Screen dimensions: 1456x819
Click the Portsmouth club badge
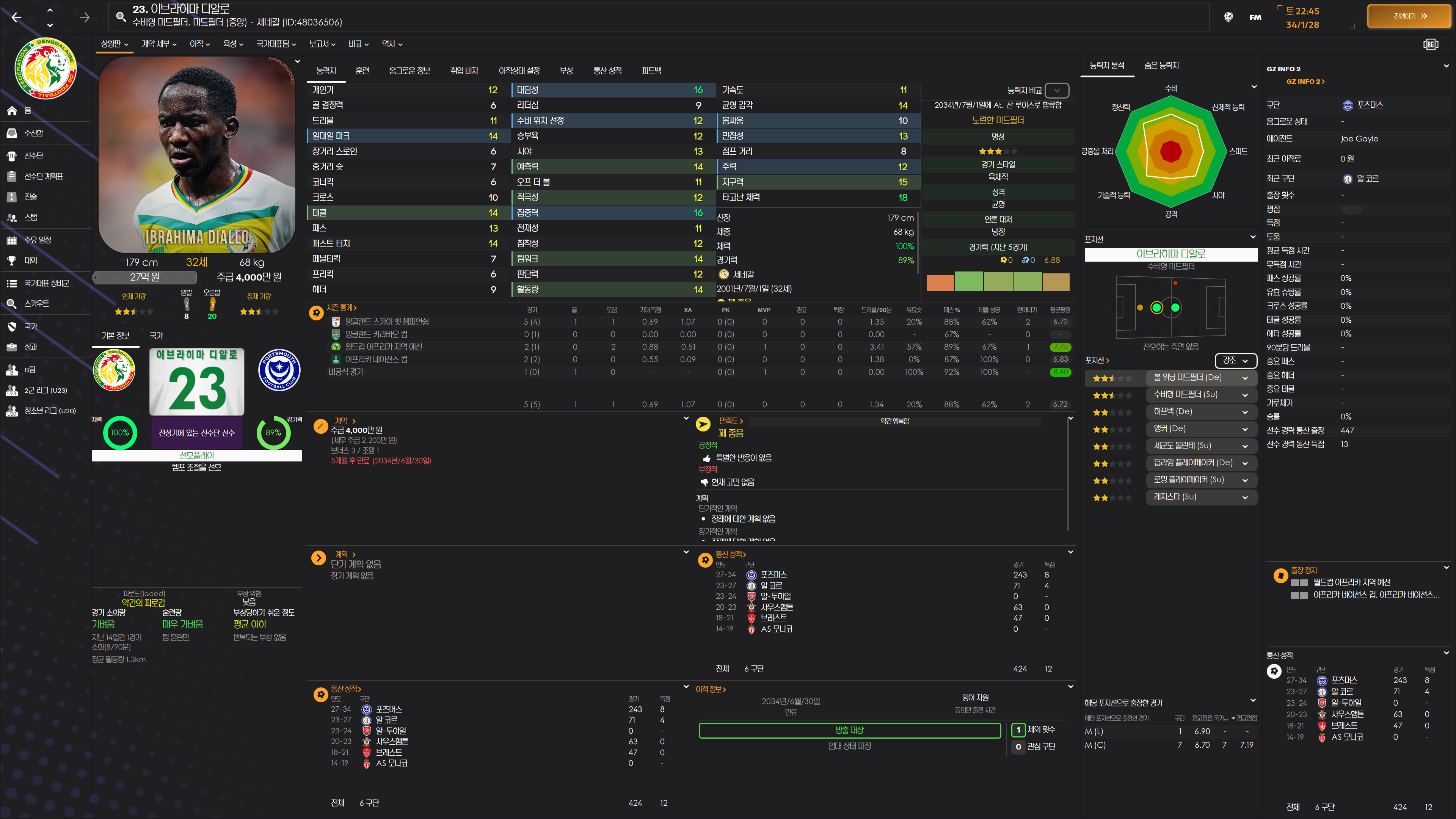279,370
